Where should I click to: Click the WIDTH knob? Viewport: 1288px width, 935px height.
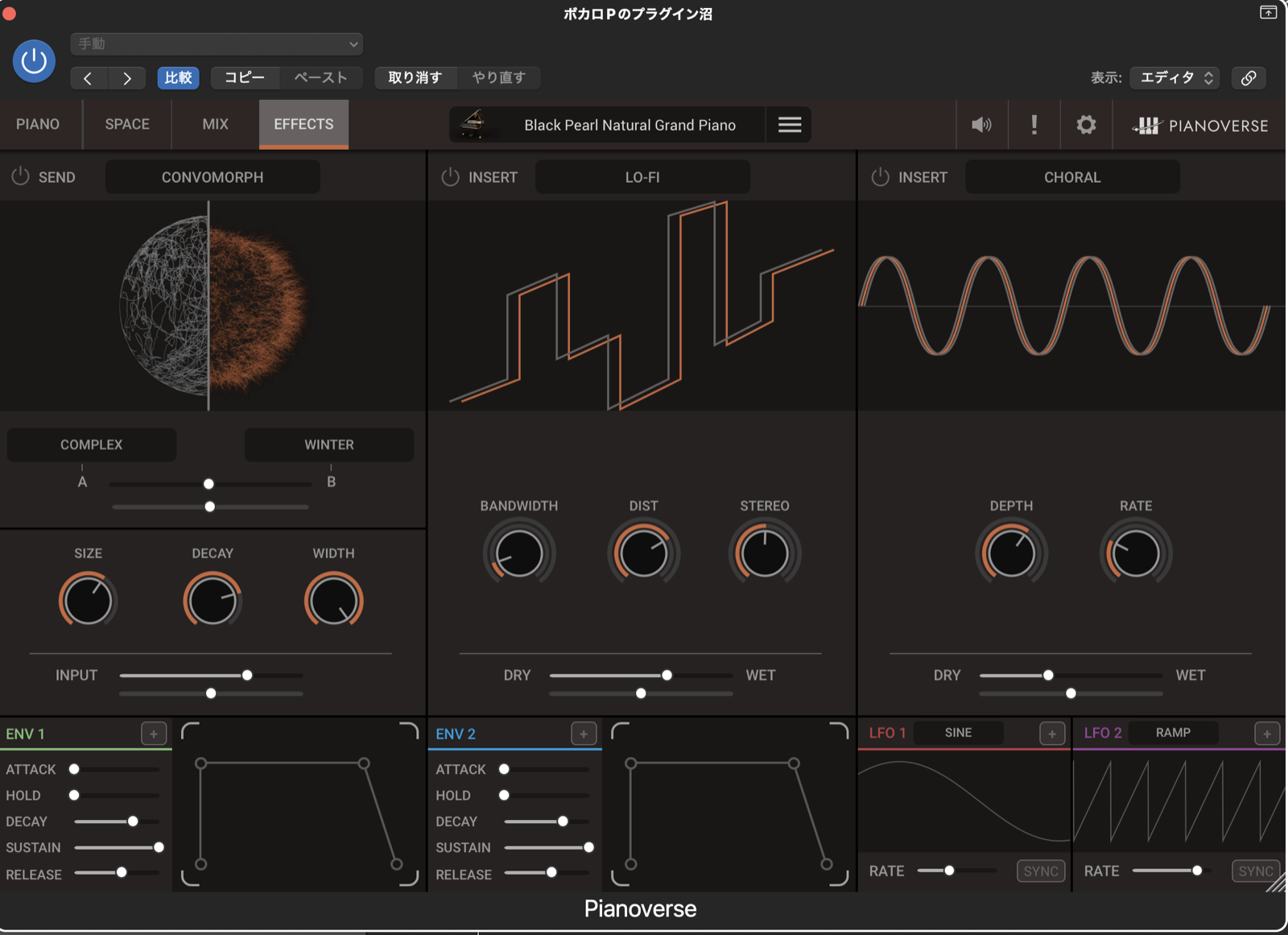[333, 600]
